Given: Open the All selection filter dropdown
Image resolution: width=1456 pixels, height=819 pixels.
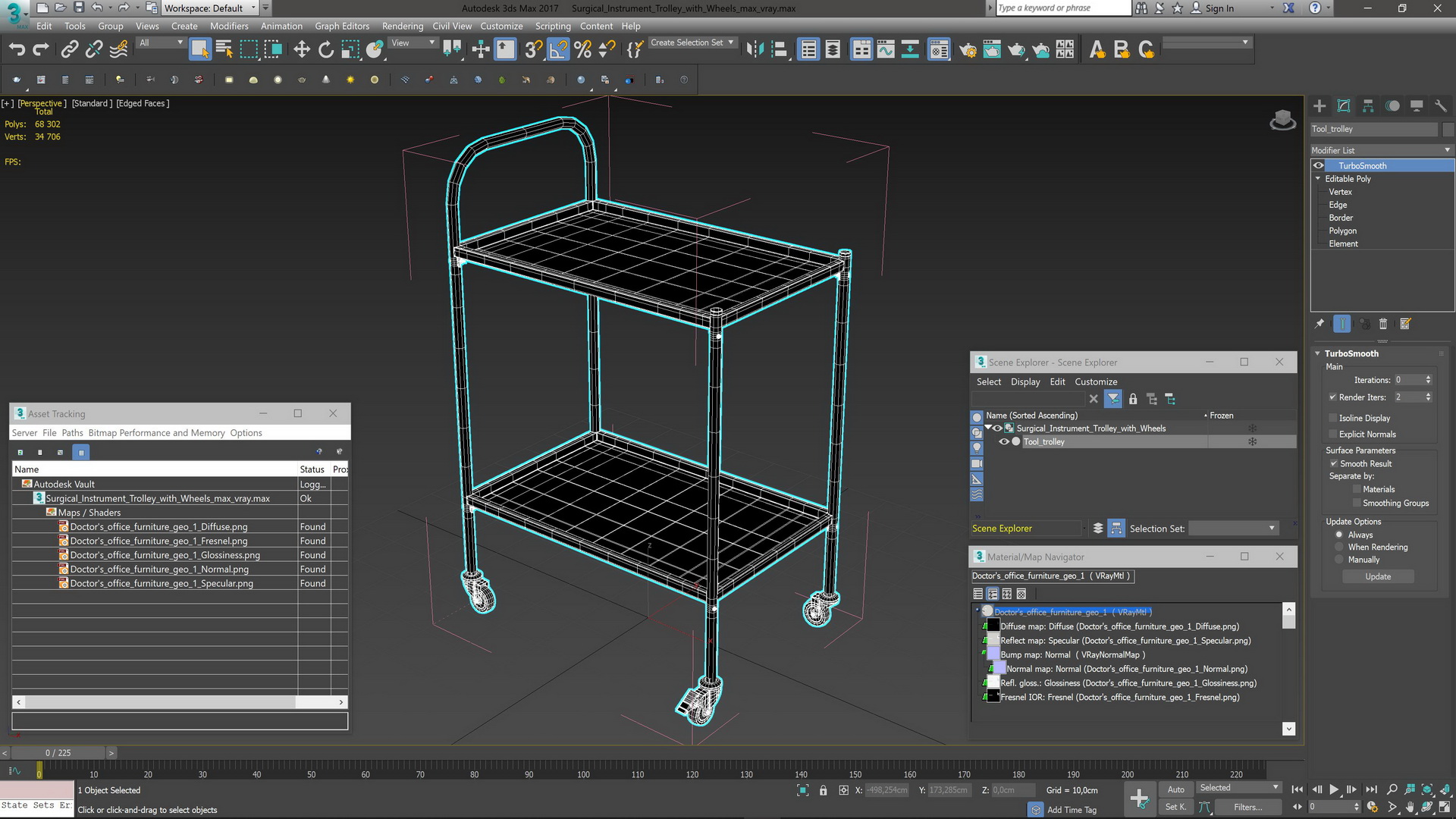Looking at the screenshot, I should click(162, 43).
